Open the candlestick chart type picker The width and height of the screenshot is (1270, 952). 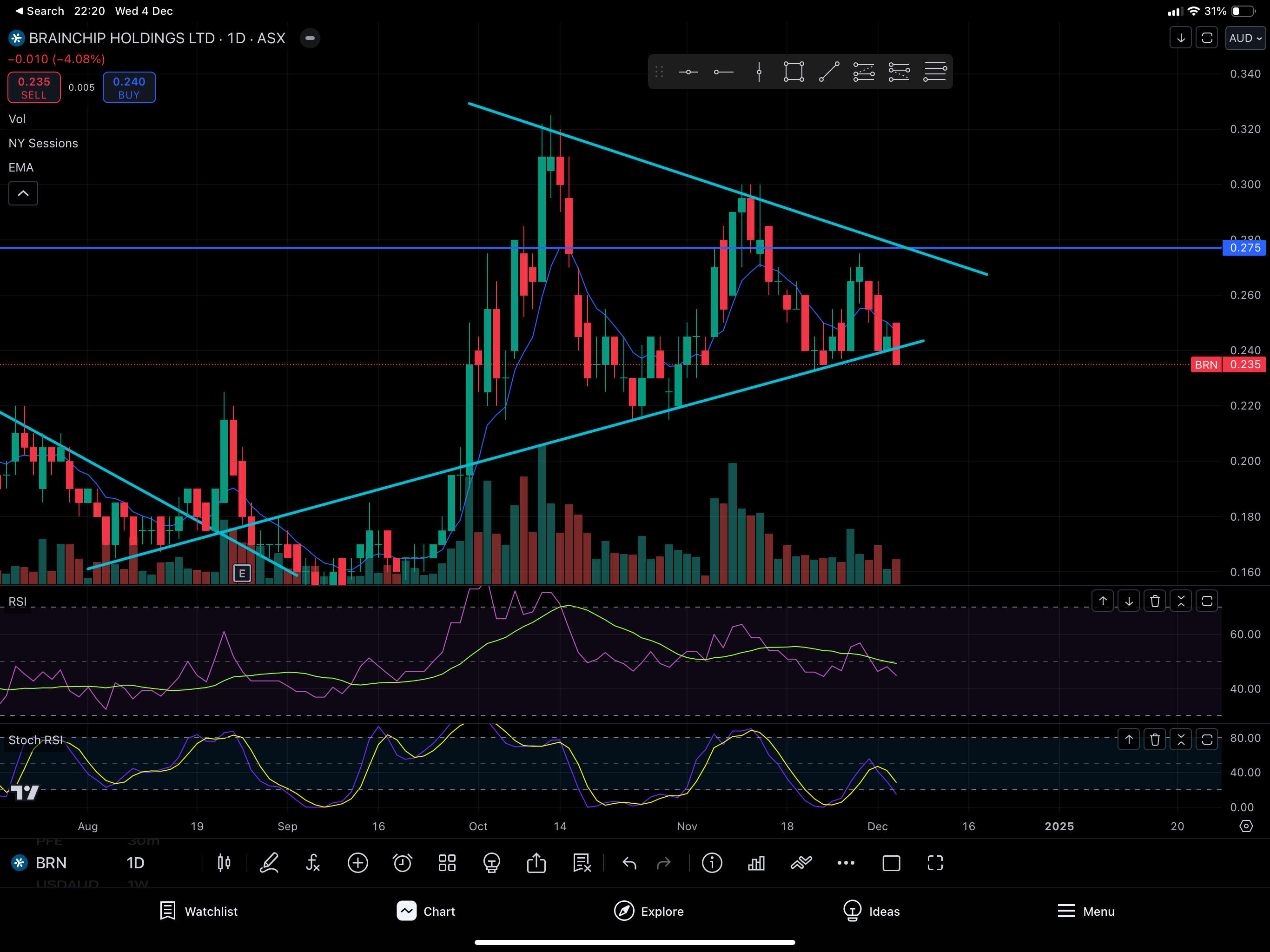point(224,863)
